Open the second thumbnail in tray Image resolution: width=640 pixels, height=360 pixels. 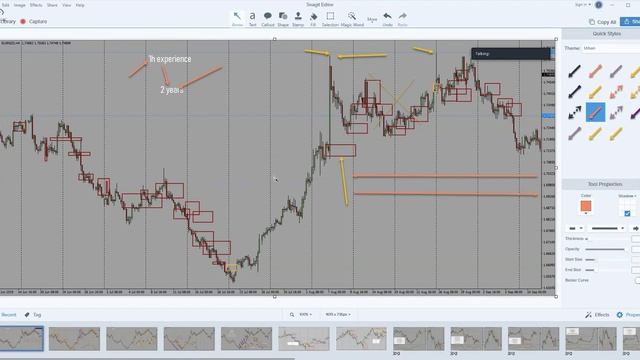[x=74, y=338]
